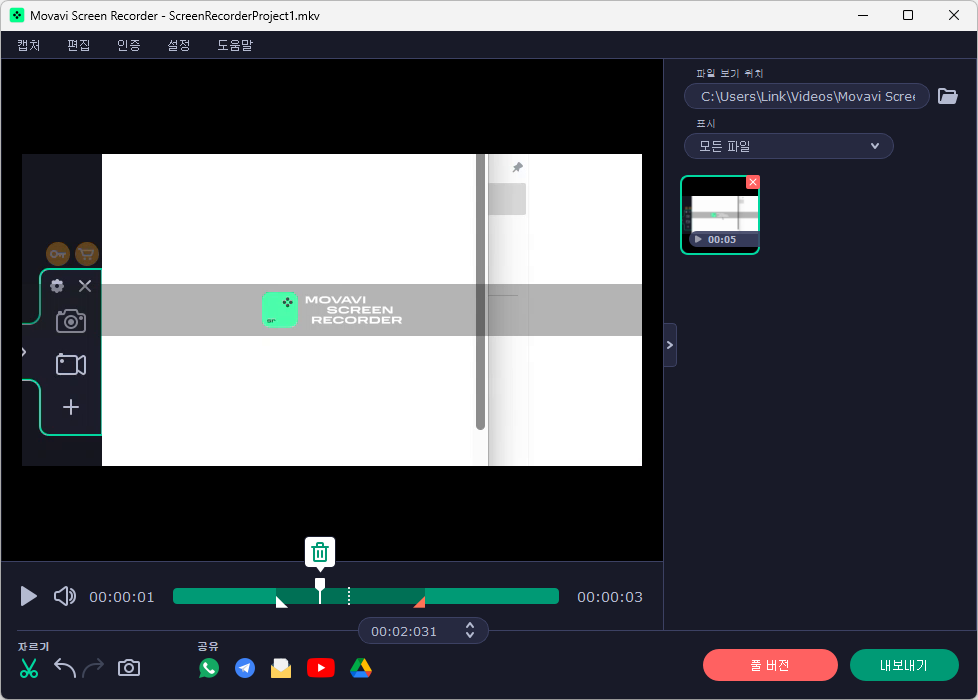Click the dotted marker on timeline

[349, 596]
